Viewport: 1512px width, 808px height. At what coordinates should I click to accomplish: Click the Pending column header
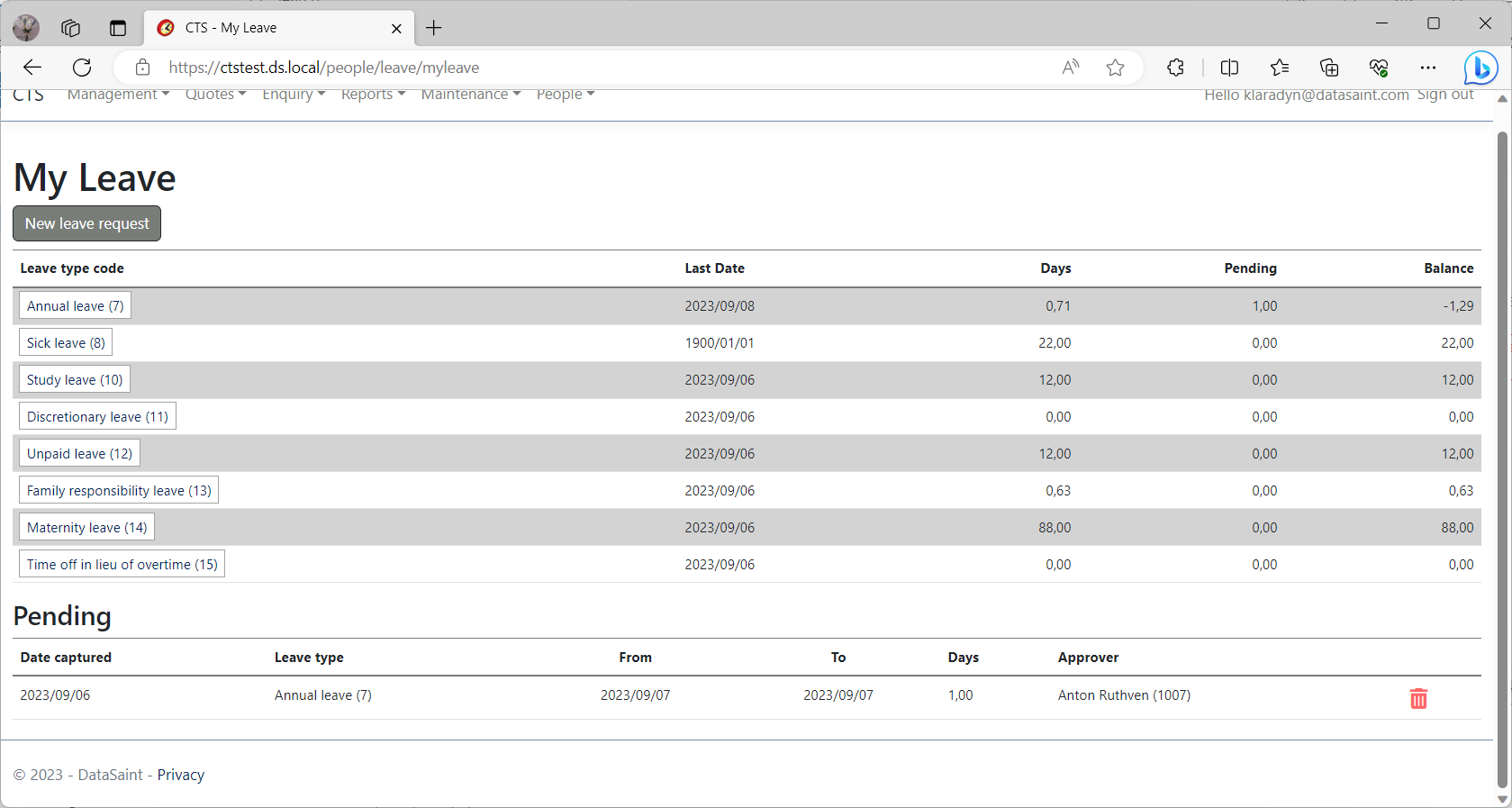click(1250, 268)
